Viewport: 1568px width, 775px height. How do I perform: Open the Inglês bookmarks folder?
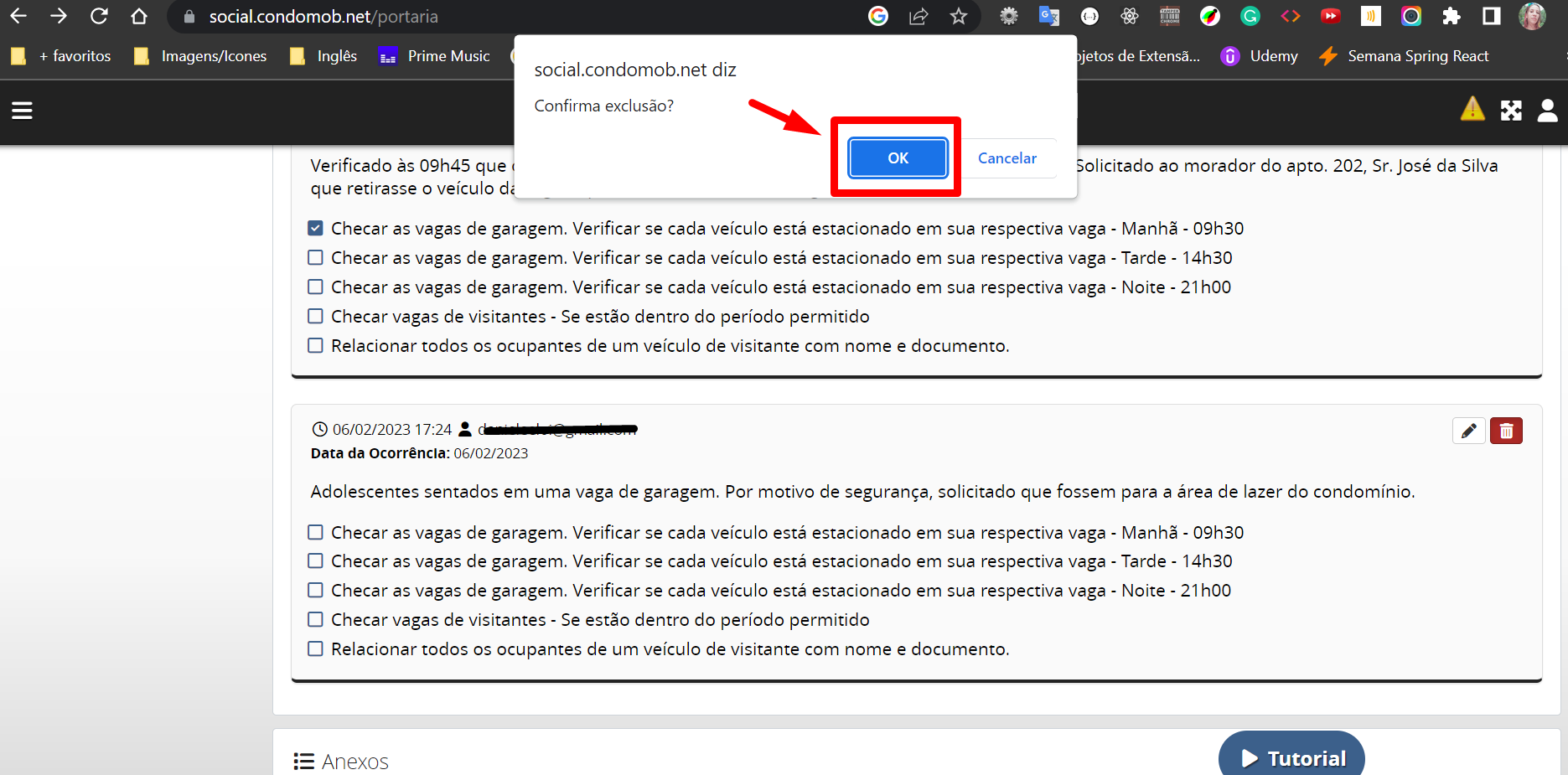click(323, 56)
